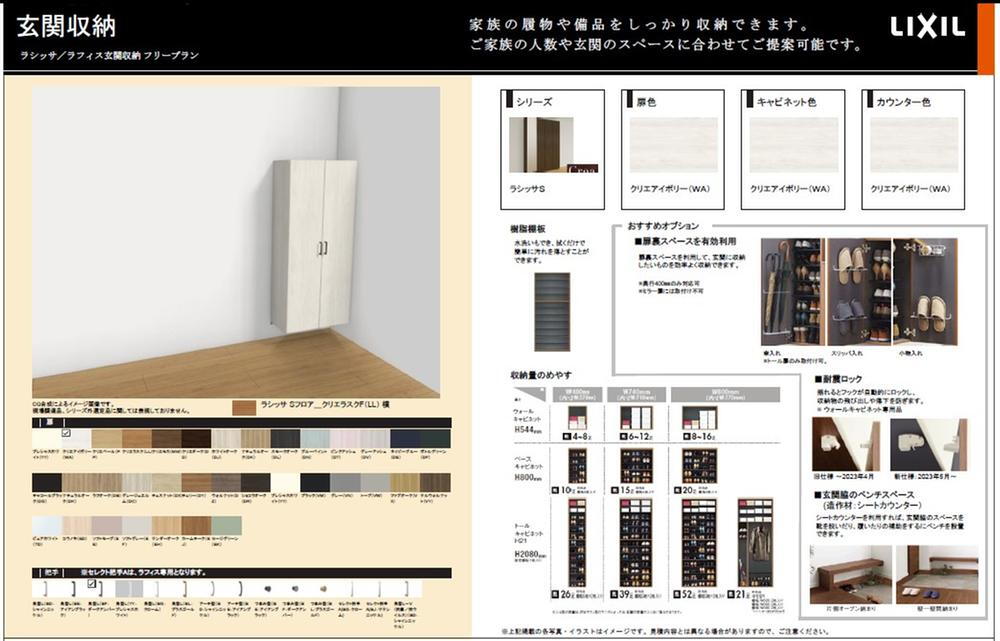Image resolution: width=1000 pixels, height=641 pixels.
Task: Choose the クリエダーク darkest brown swatch
Action: tap(196, 439)
